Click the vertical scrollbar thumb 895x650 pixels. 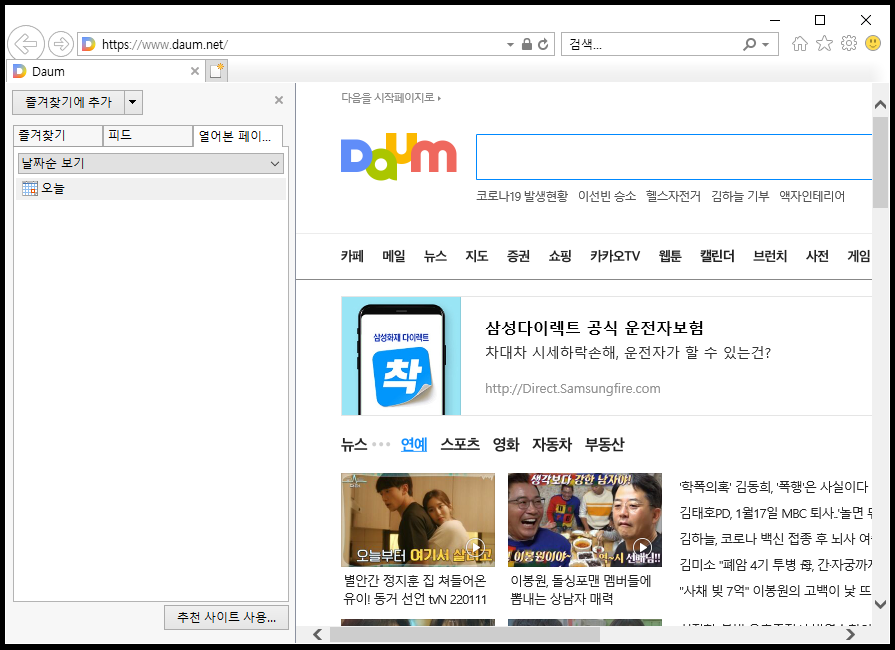(x=880, y=163)
